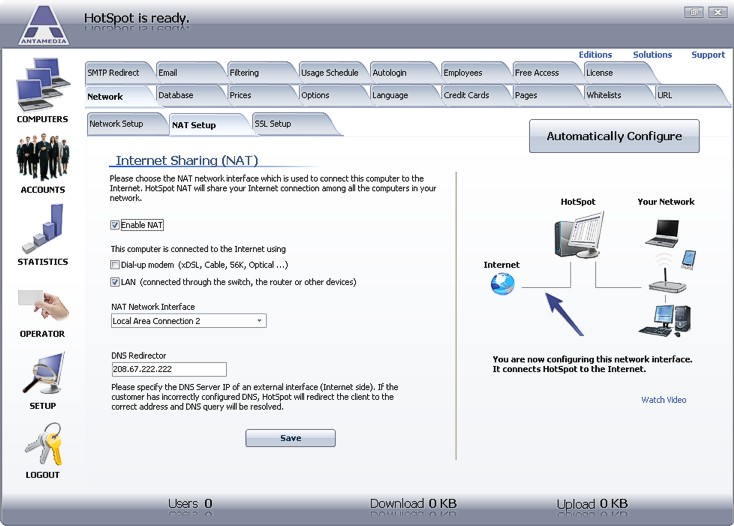Close the HotSpot window
The width and height of the screenshot is (734, 526).
[718, 12]
